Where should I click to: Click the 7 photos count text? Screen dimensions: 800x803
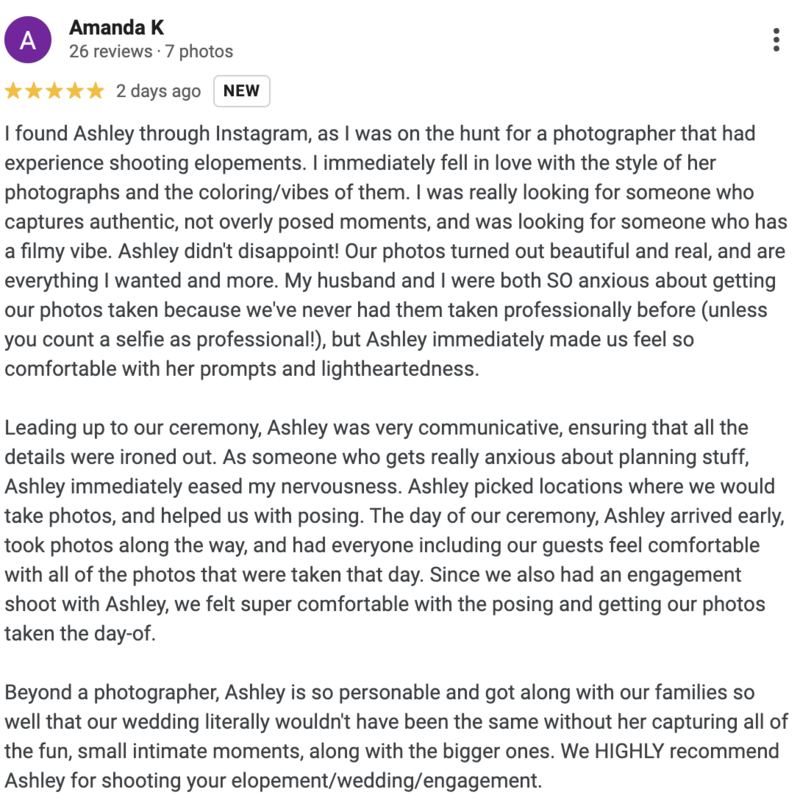click(199, 51)
